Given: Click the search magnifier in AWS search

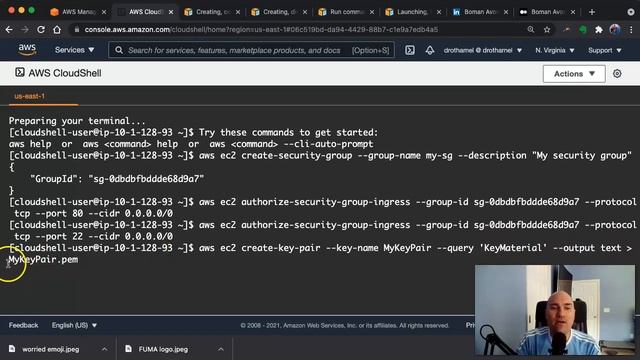Looking at the screenshot, I should [119, 50].
